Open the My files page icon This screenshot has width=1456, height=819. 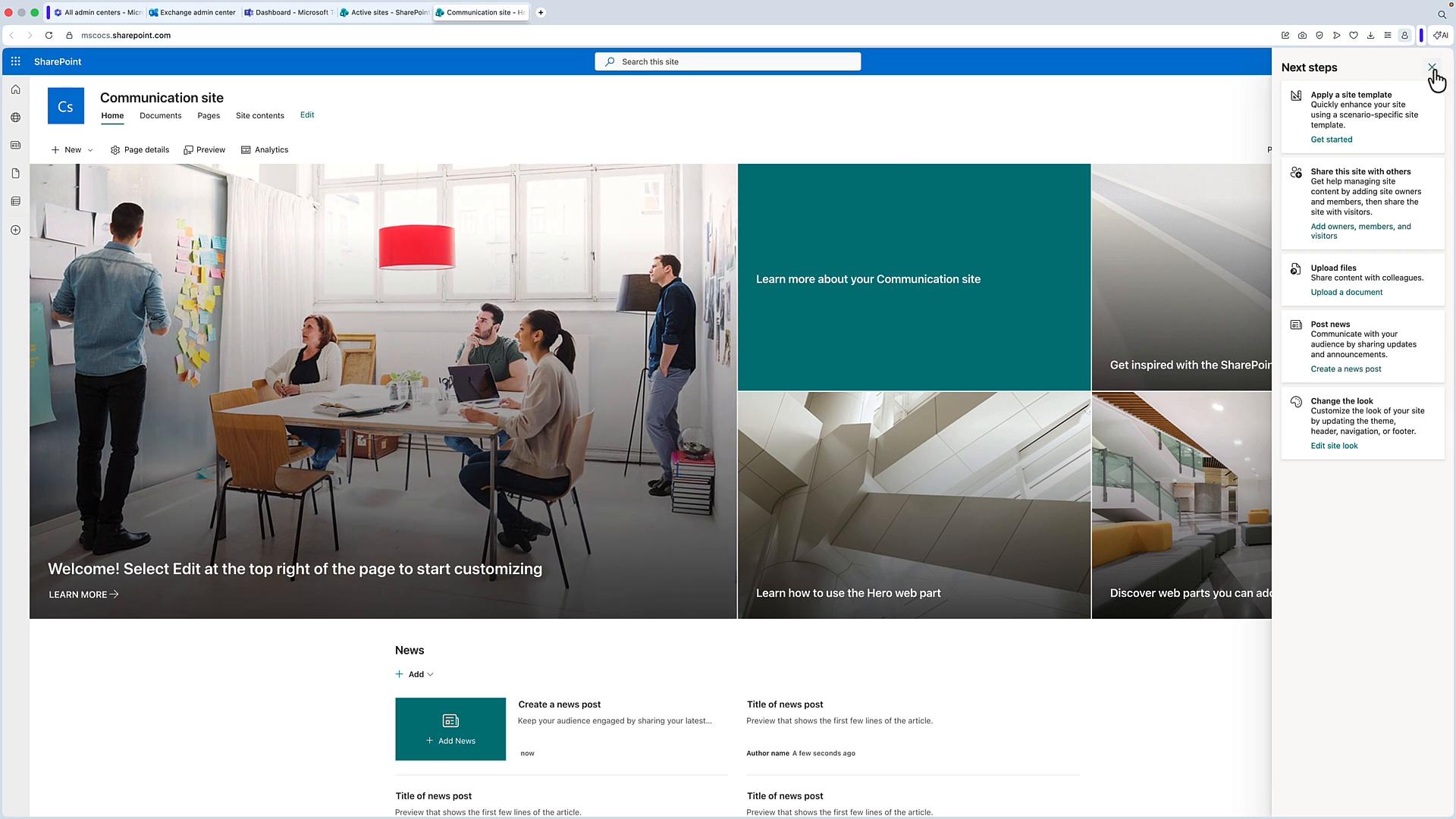(15, 174)
